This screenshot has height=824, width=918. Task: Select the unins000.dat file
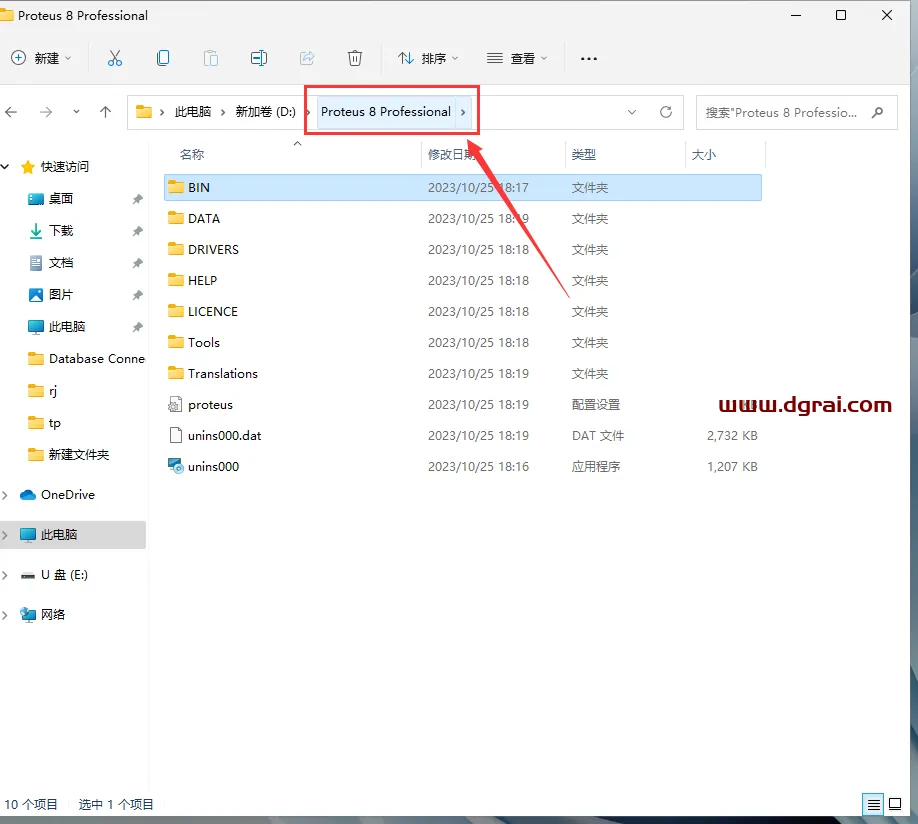463,436
